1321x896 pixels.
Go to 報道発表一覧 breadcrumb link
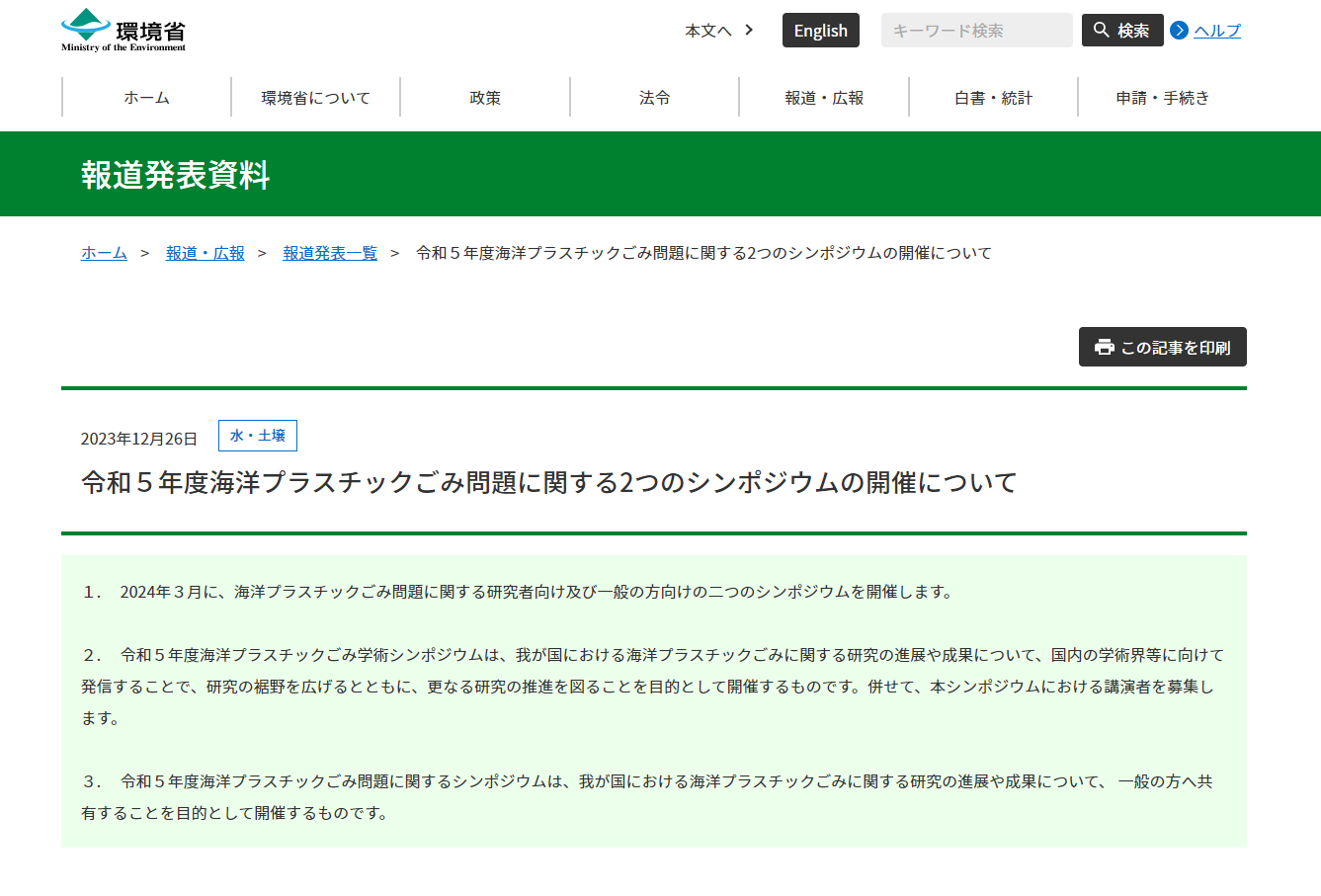click(x=330, y=253)
